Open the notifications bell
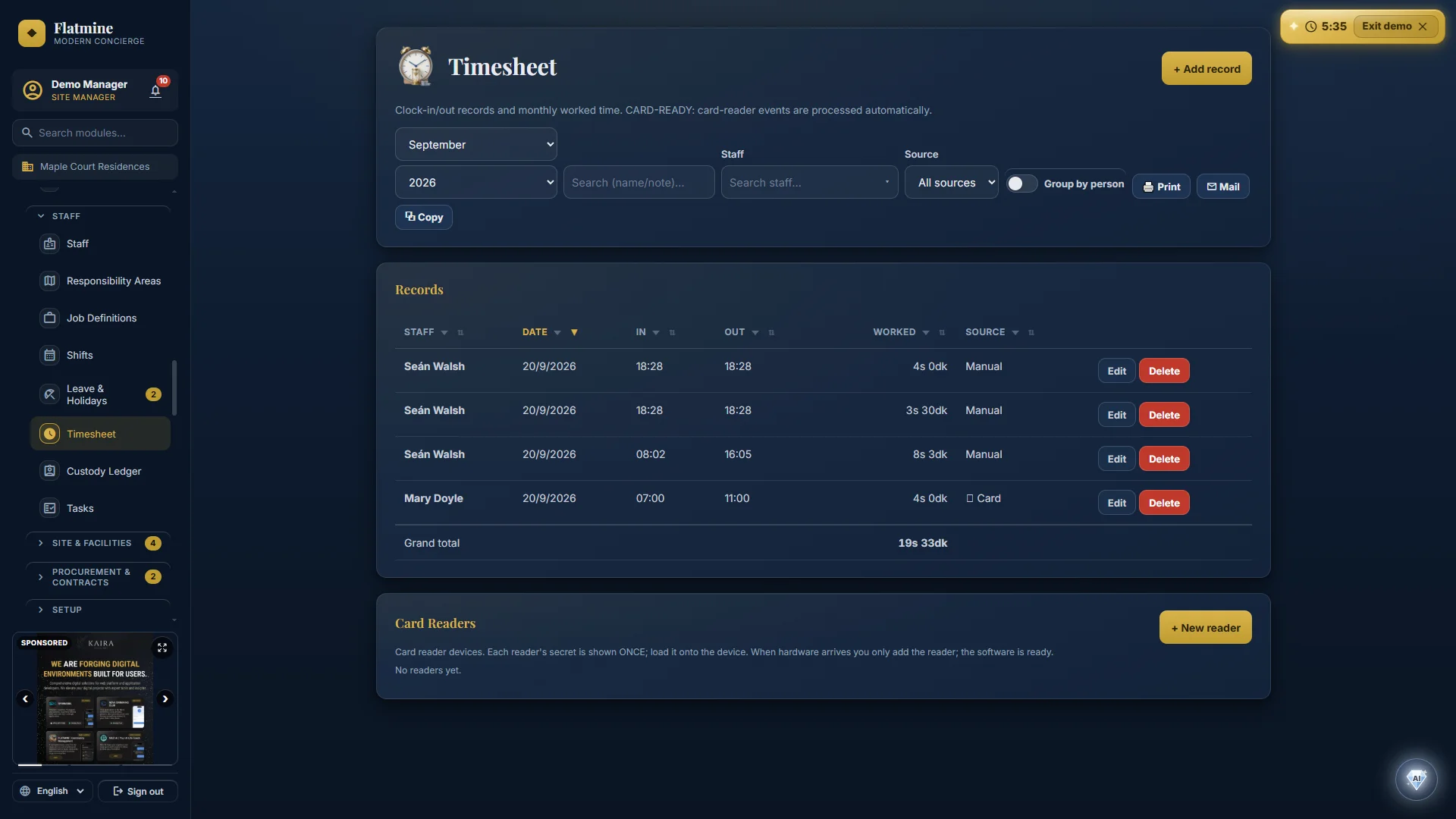The image size is (1456, 819). [x=155, y=91]
